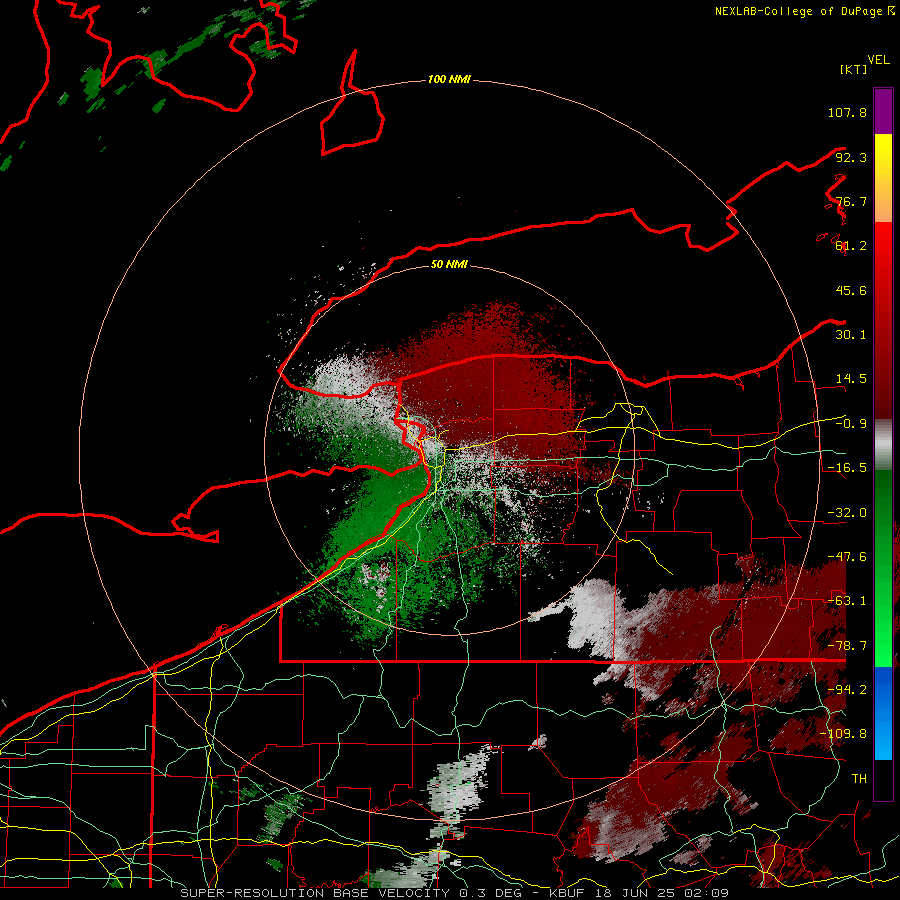900x900 pixels.
Task: Click the 100 NMI range ring label
Action: pyautogui.click(x=449, y=79)
